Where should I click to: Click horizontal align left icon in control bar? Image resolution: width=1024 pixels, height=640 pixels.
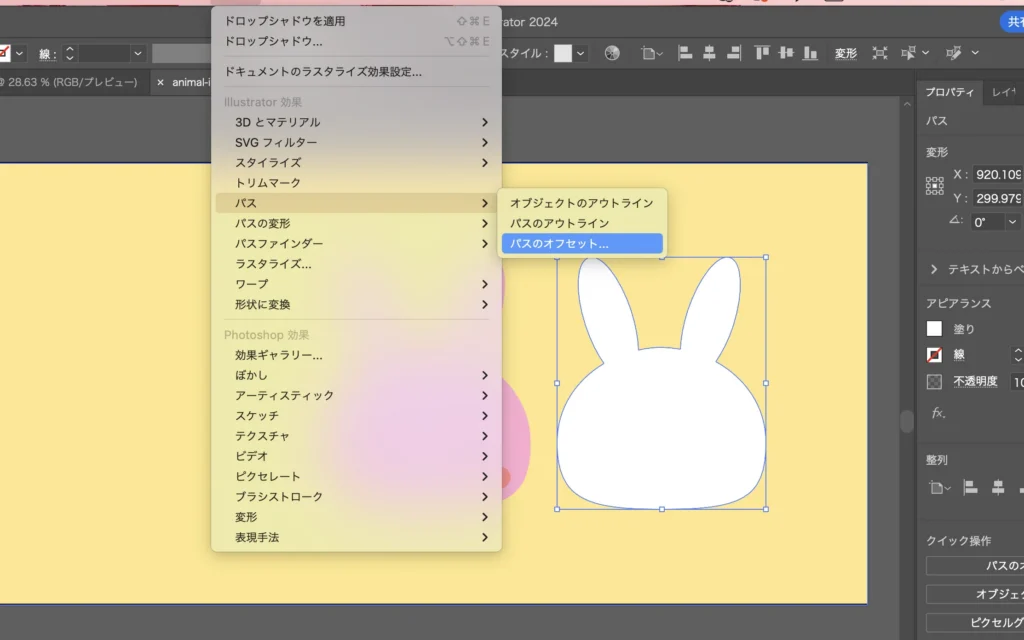(686, 53)
